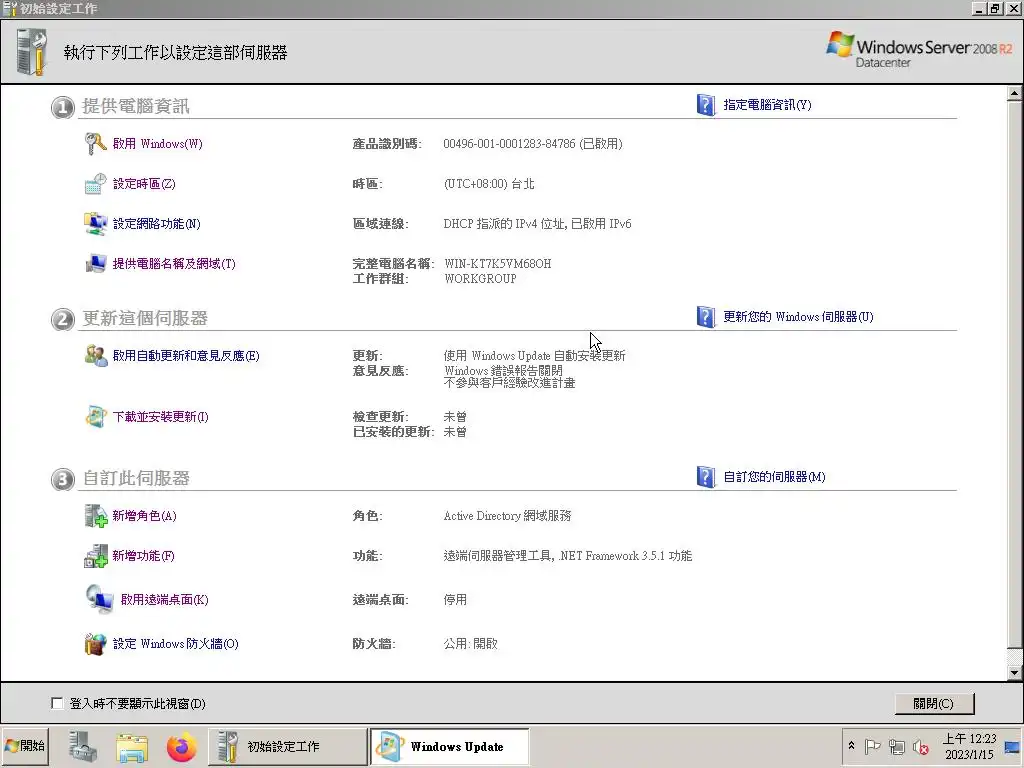Open the 新增角色(A) link
Screen dimensions: 1024x768
(144, 516)
